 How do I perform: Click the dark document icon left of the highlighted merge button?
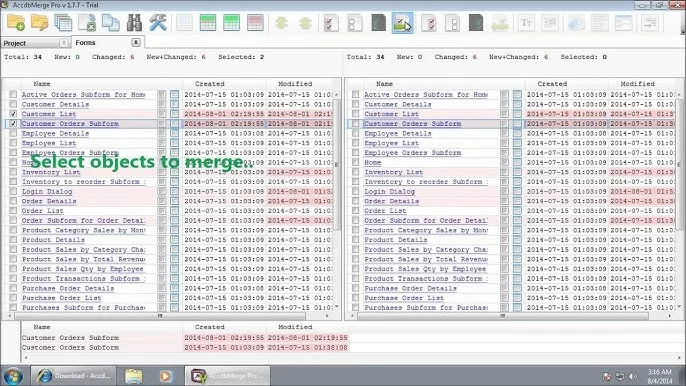(x=378, y=22)
